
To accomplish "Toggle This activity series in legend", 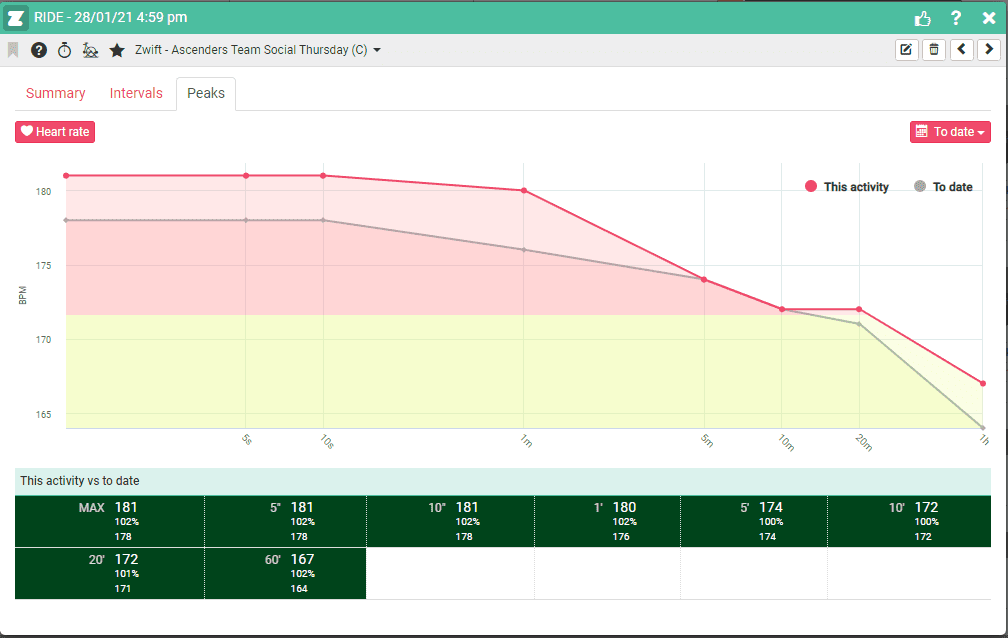I will [847, 187].
